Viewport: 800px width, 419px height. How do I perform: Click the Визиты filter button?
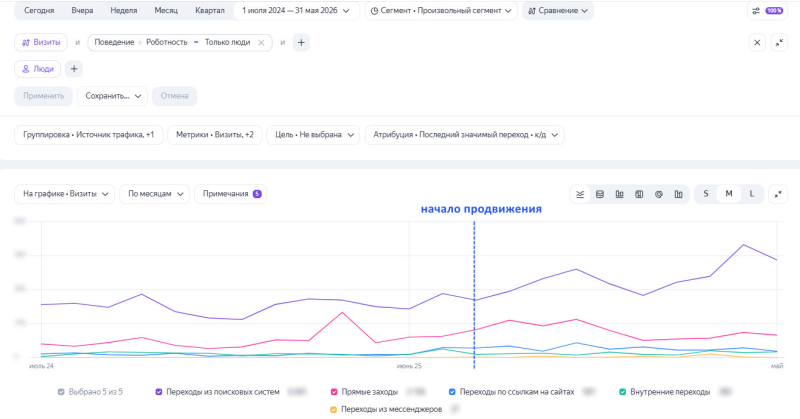click(x=41, y=42)
